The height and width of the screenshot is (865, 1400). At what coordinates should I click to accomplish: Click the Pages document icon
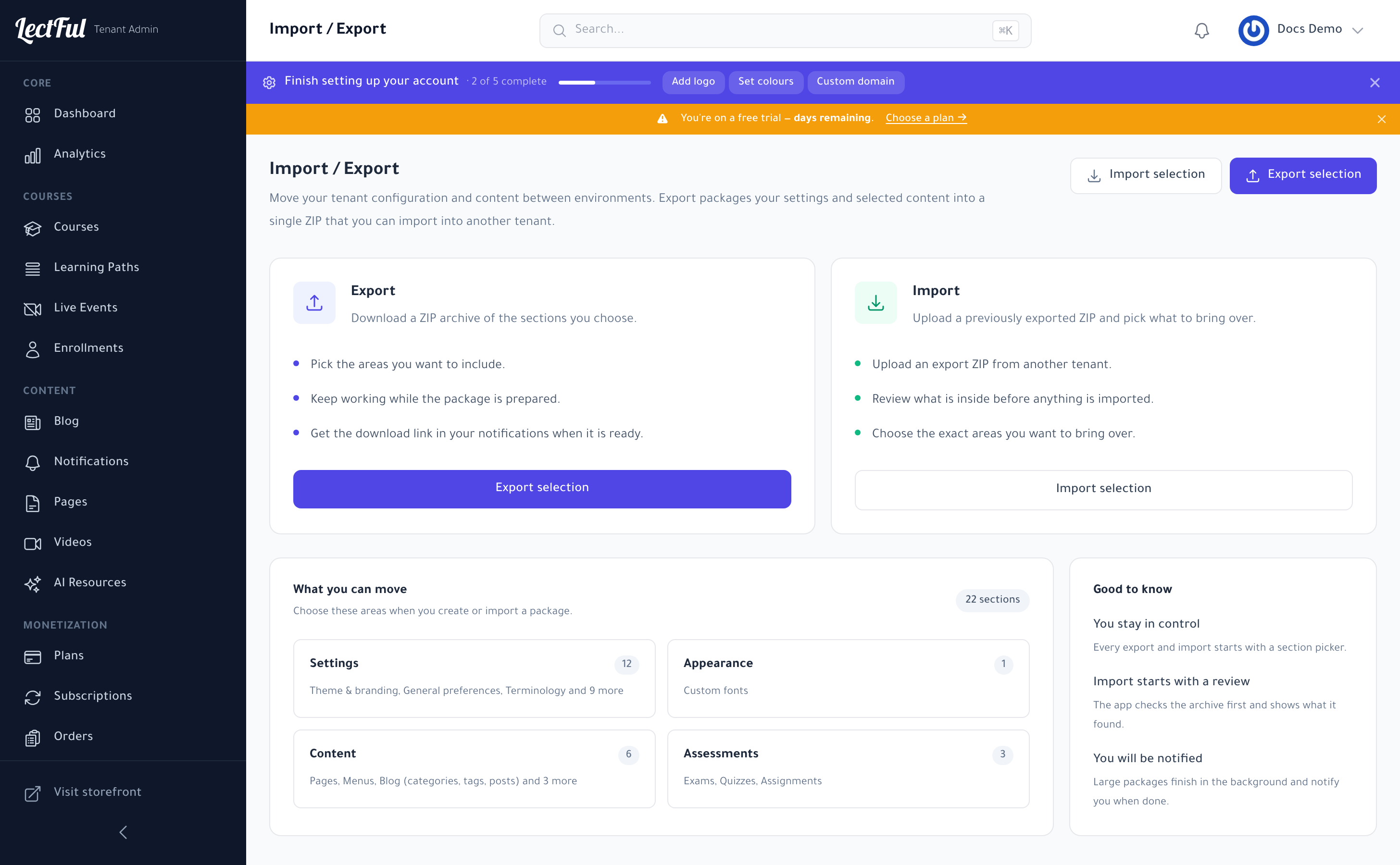(33, 503)
